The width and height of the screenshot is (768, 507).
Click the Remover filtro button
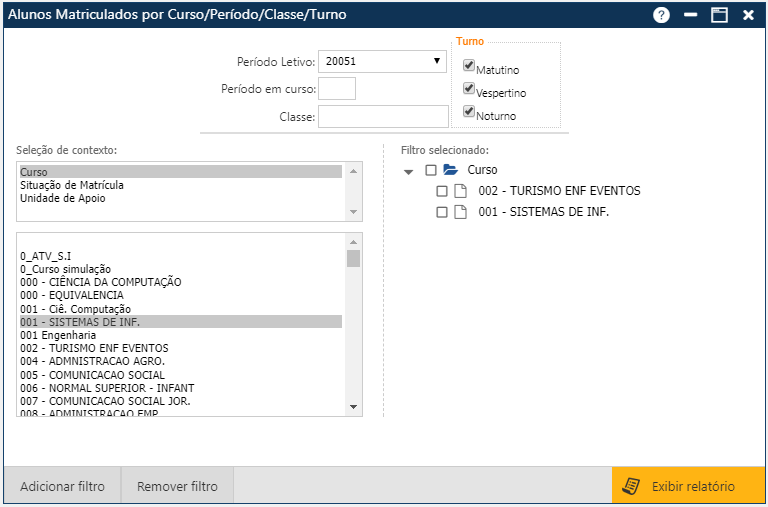point(177,487)
